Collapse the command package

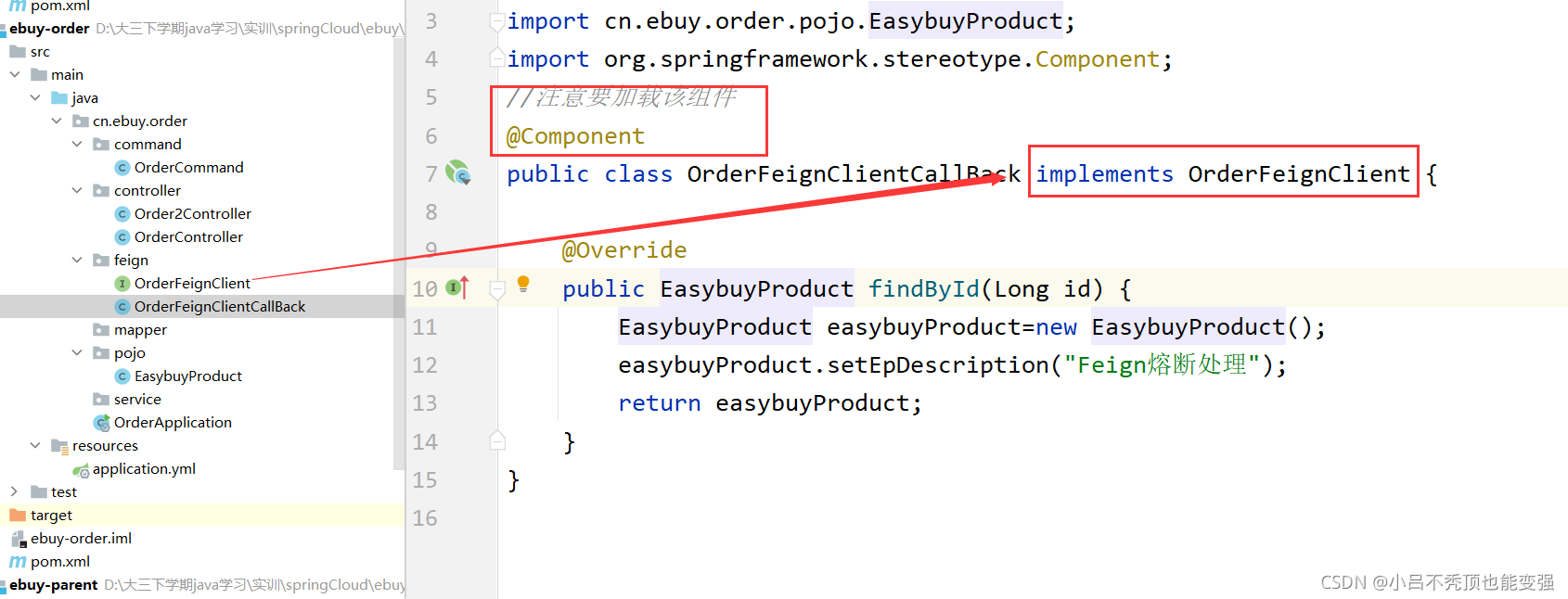coord(77,144)
